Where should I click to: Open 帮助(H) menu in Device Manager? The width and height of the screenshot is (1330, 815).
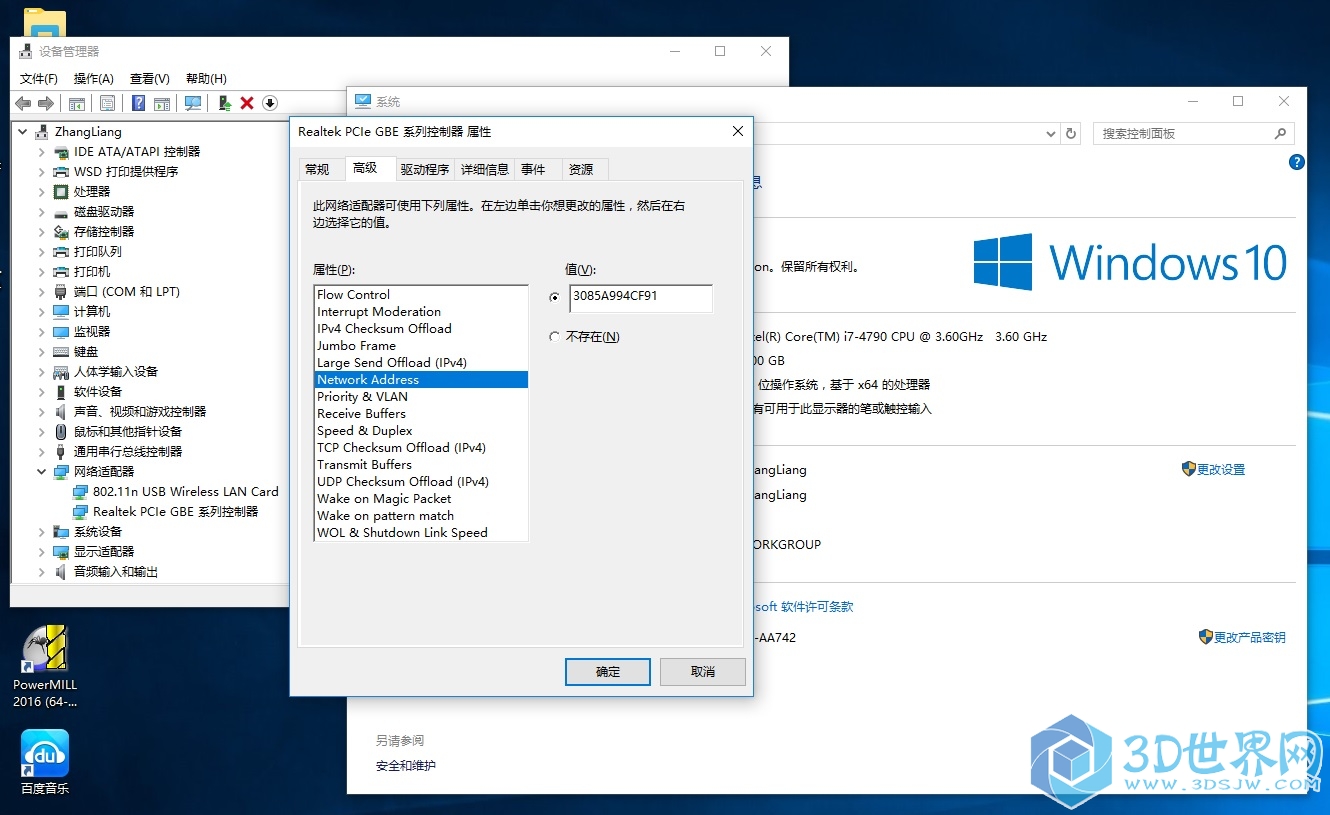206,78
